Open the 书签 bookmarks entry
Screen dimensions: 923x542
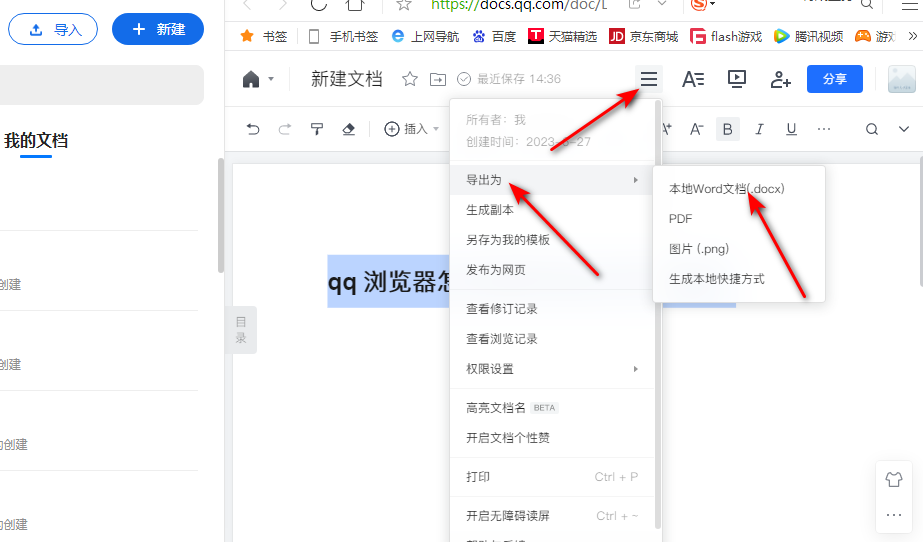click(x=263, y=36)
